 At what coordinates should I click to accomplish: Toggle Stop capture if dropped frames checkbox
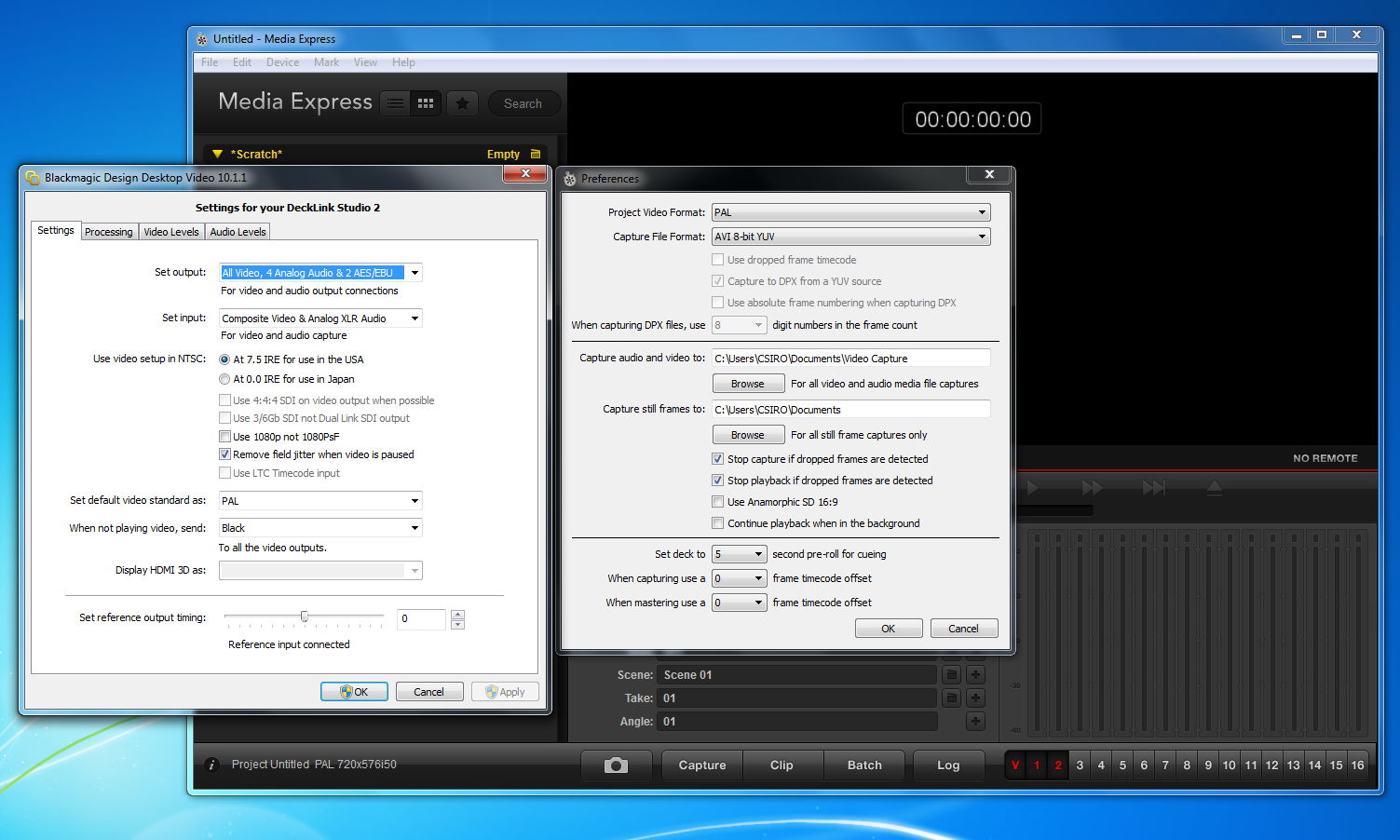point(717,459)
